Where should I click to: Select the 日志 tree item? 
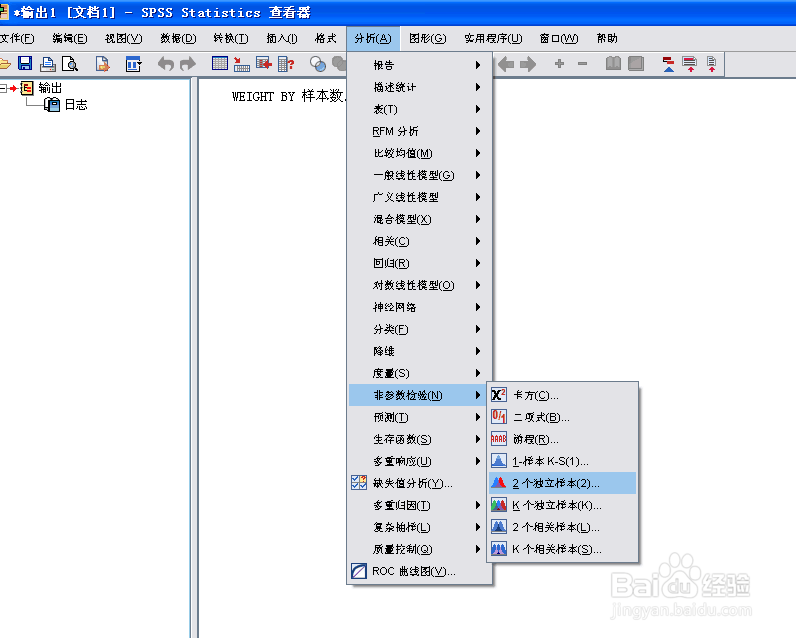coord(76,105)
